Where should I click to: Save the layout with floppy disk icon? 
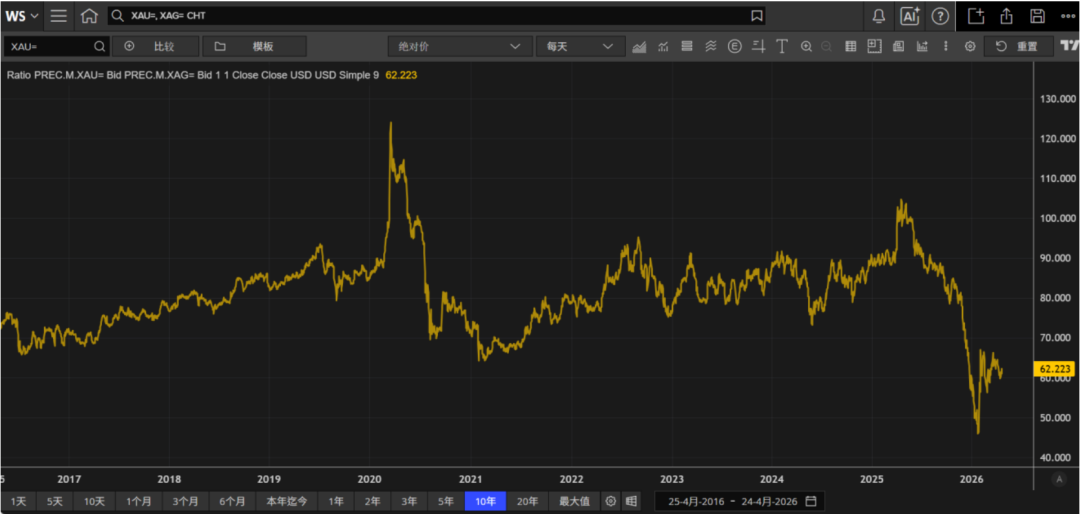tap(1037, 16)
